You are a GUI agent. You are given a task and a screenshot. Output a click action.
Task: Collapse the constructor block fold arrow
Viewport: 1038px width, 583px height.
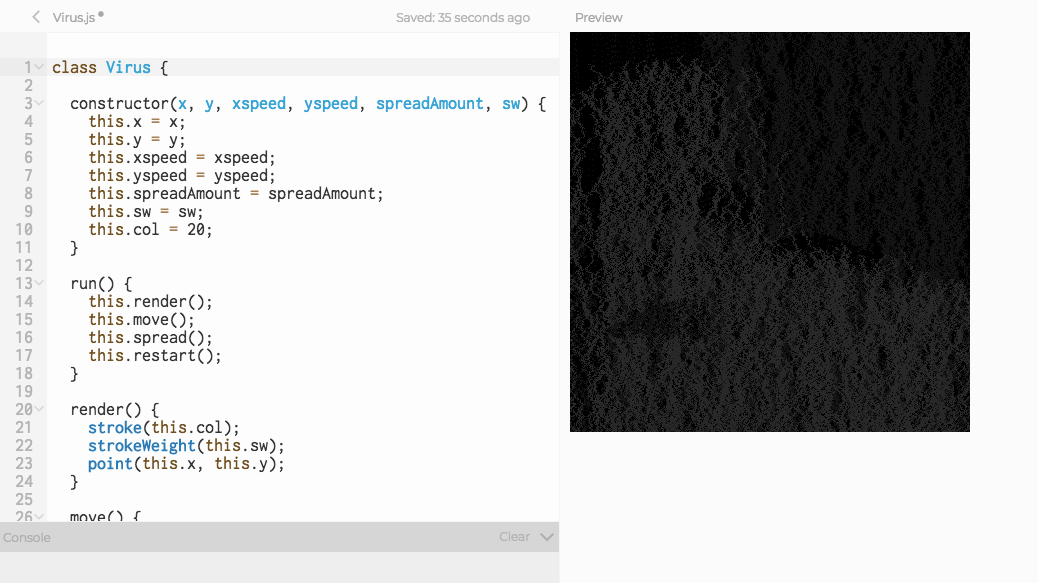39,104
